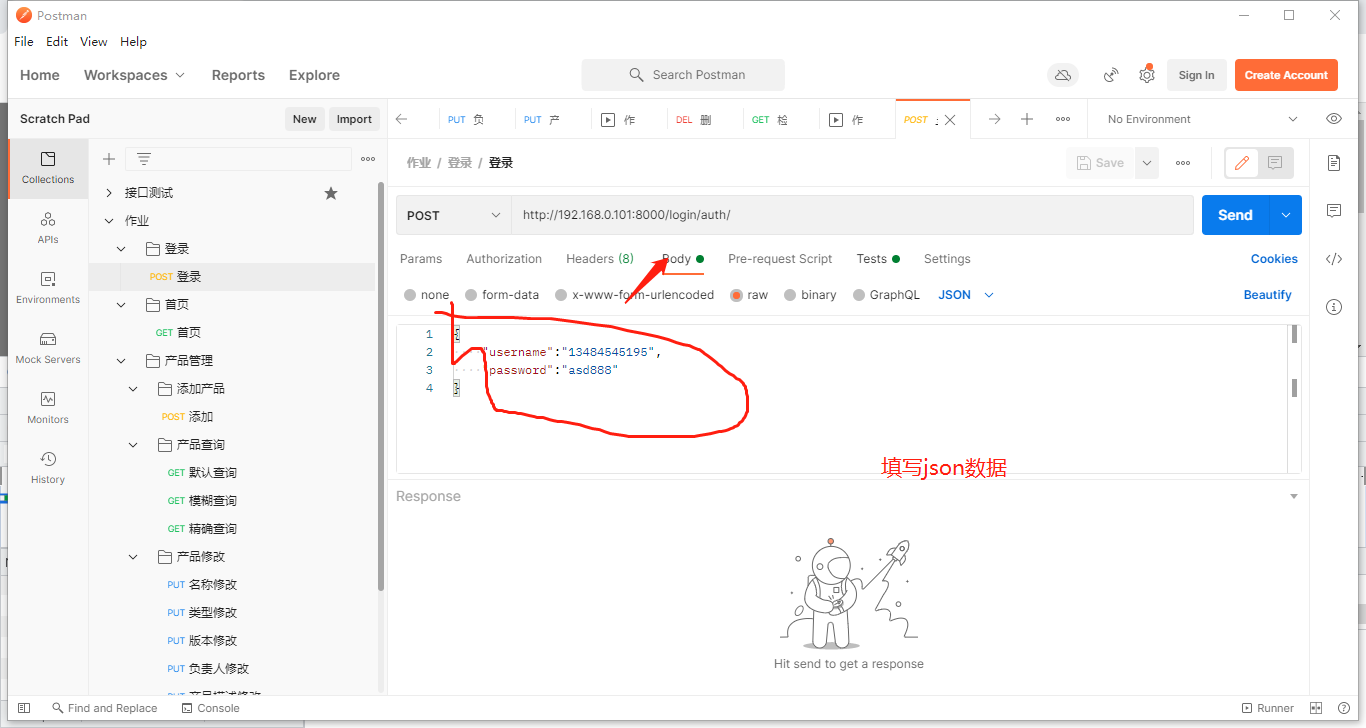Go to previous tabs with left arrow
The width and height of the screenshot is (1366, 728).
click(401, 119)
